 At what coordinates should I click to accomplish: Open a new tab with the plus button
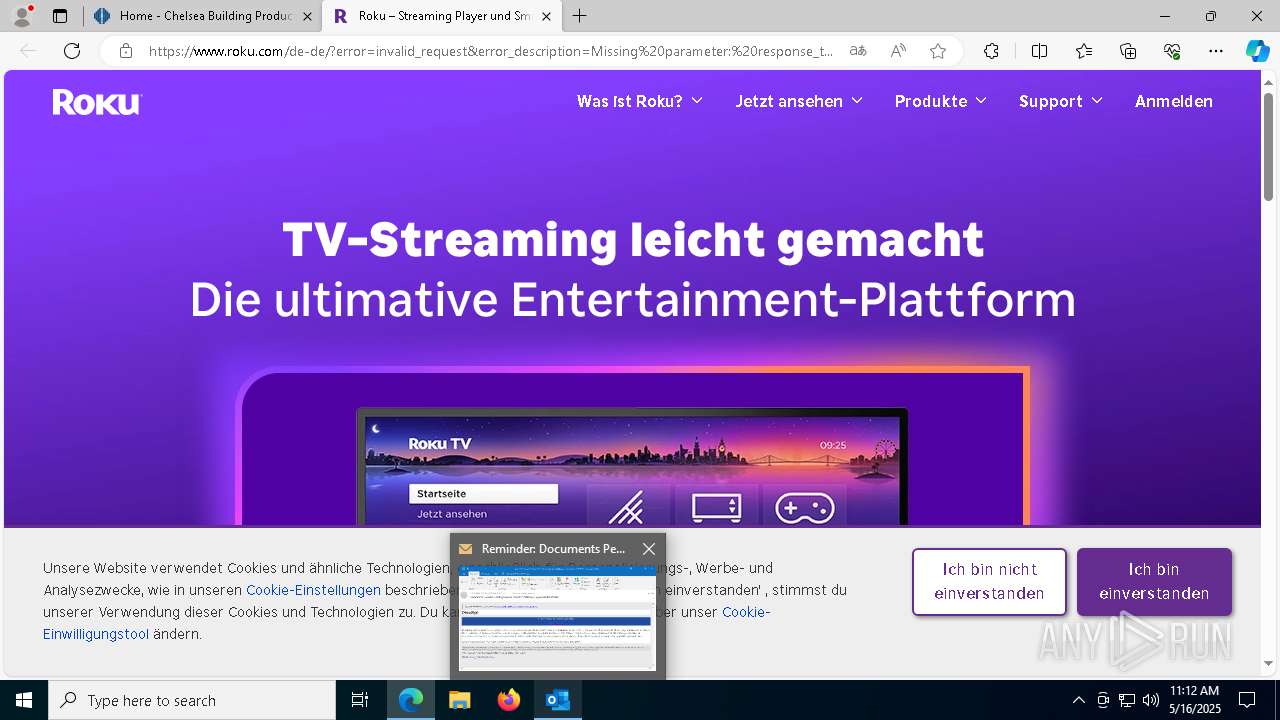[580, 16]
